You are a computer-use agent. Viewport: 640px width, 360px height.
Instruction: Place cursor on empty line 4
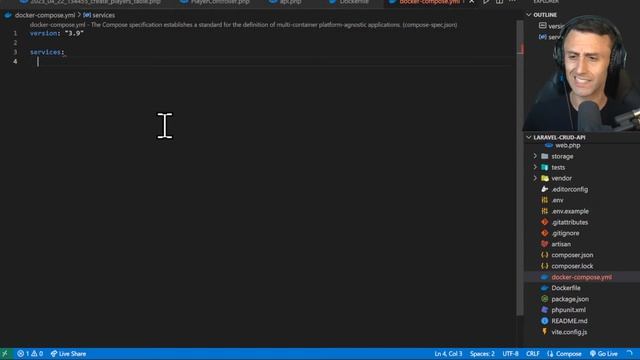(269, 62)
